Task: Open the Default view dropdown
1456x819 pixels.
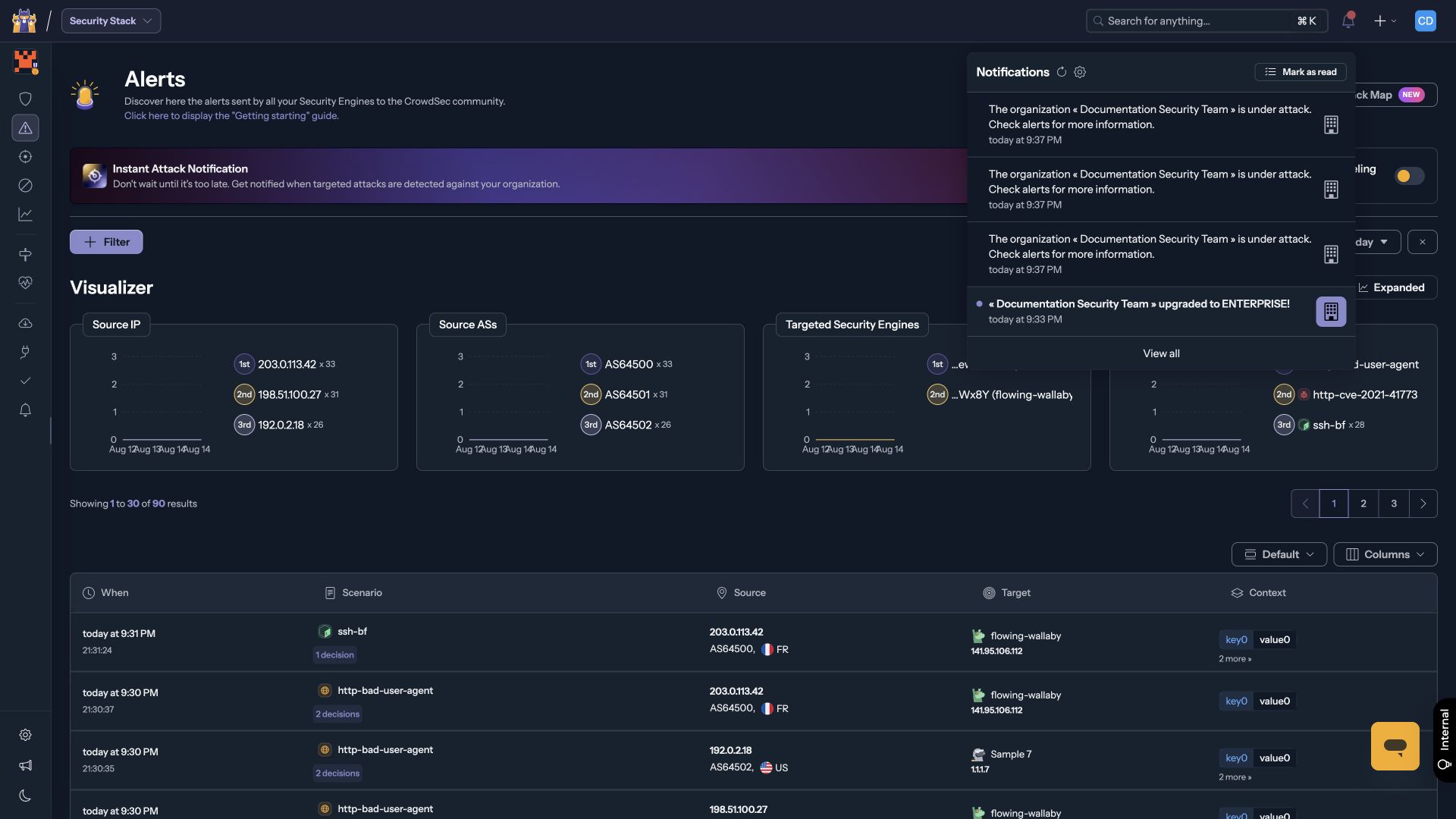Action: tap(1279, 554)
